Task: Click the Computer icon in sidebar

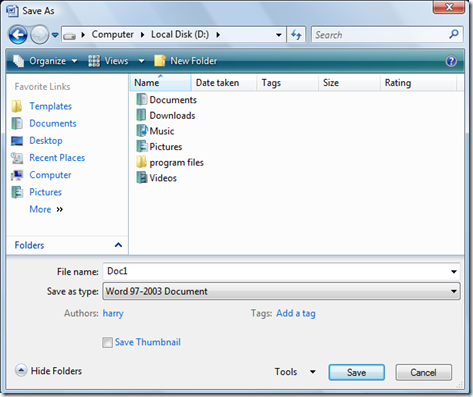Action: [x=17, y=175]
